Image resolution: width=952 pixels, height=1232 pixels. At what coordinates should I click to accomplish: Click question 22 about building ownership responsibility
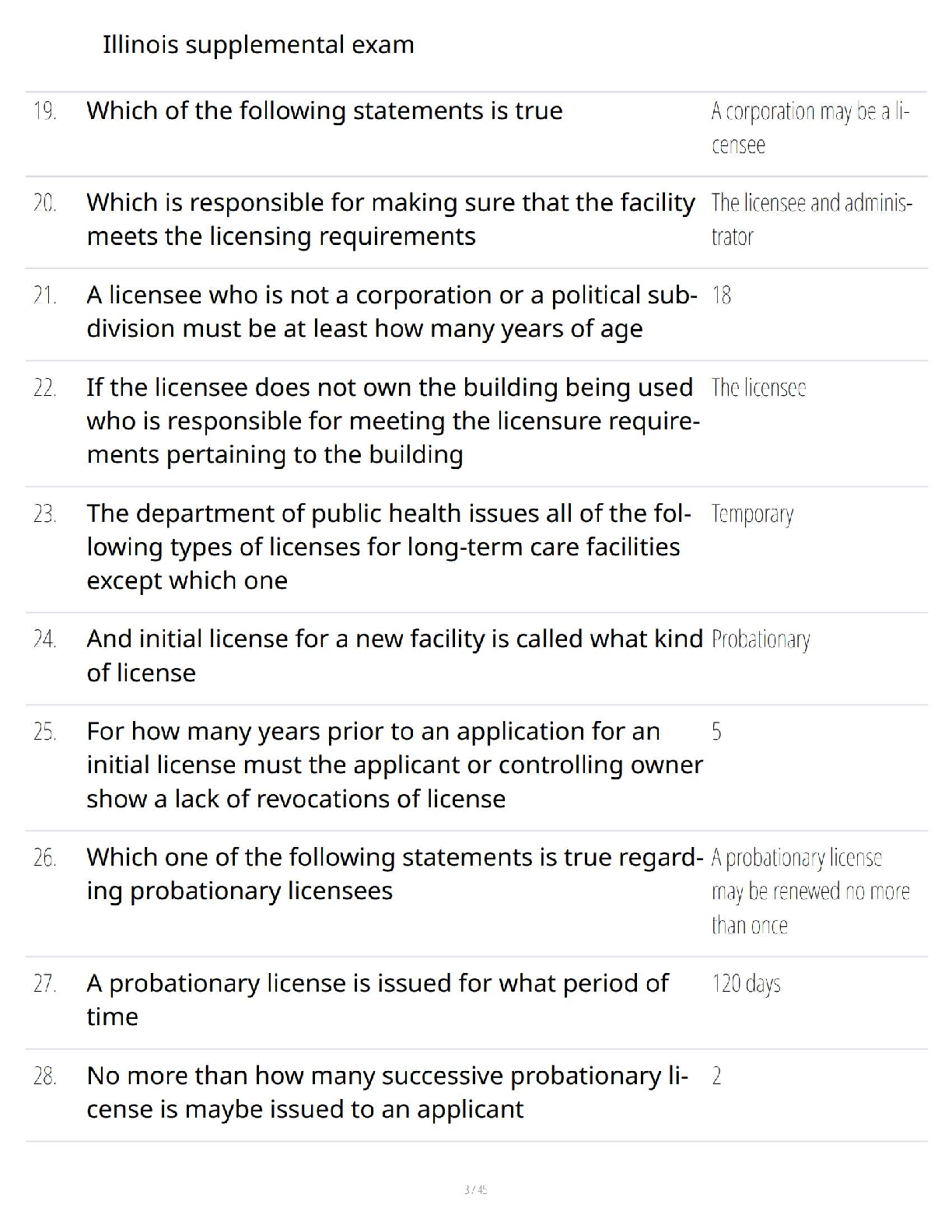(x=393, y=421)
